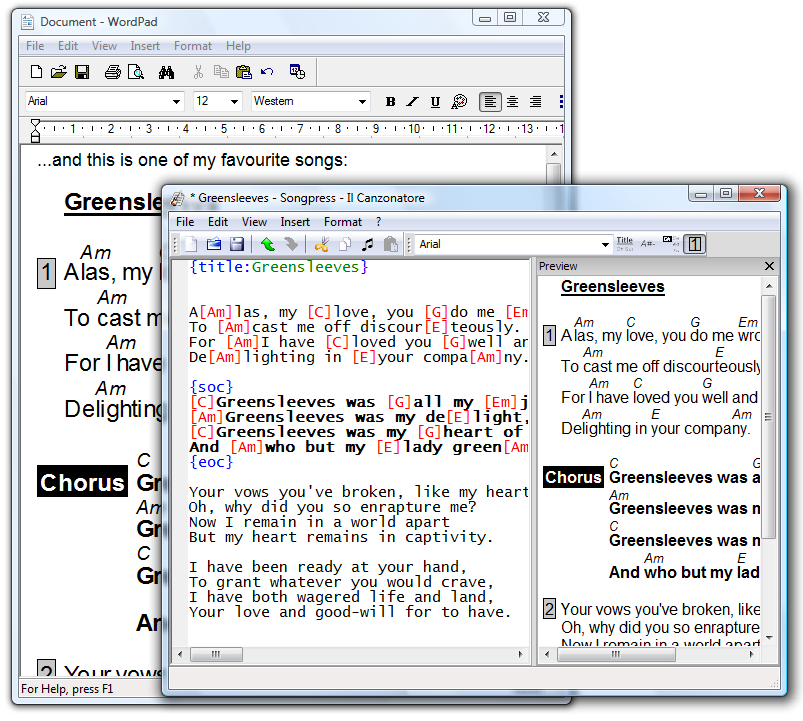The image size is (803, 721).
Task: Save the document with WordPad's floppy disk icon
Action: click(82, 72)
